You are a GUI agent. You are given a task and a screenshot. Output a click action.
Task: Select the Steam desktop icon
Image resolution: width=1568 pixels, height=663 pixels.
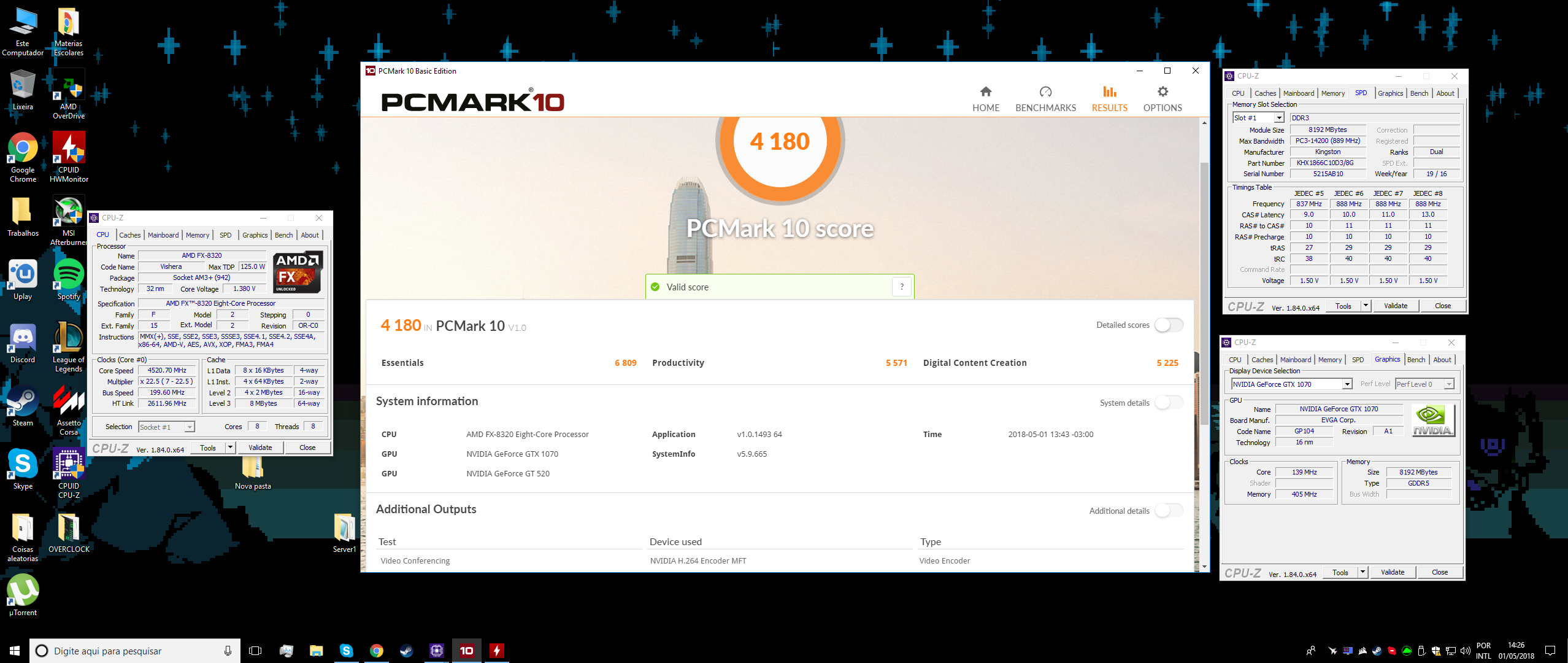pos(23,406)
